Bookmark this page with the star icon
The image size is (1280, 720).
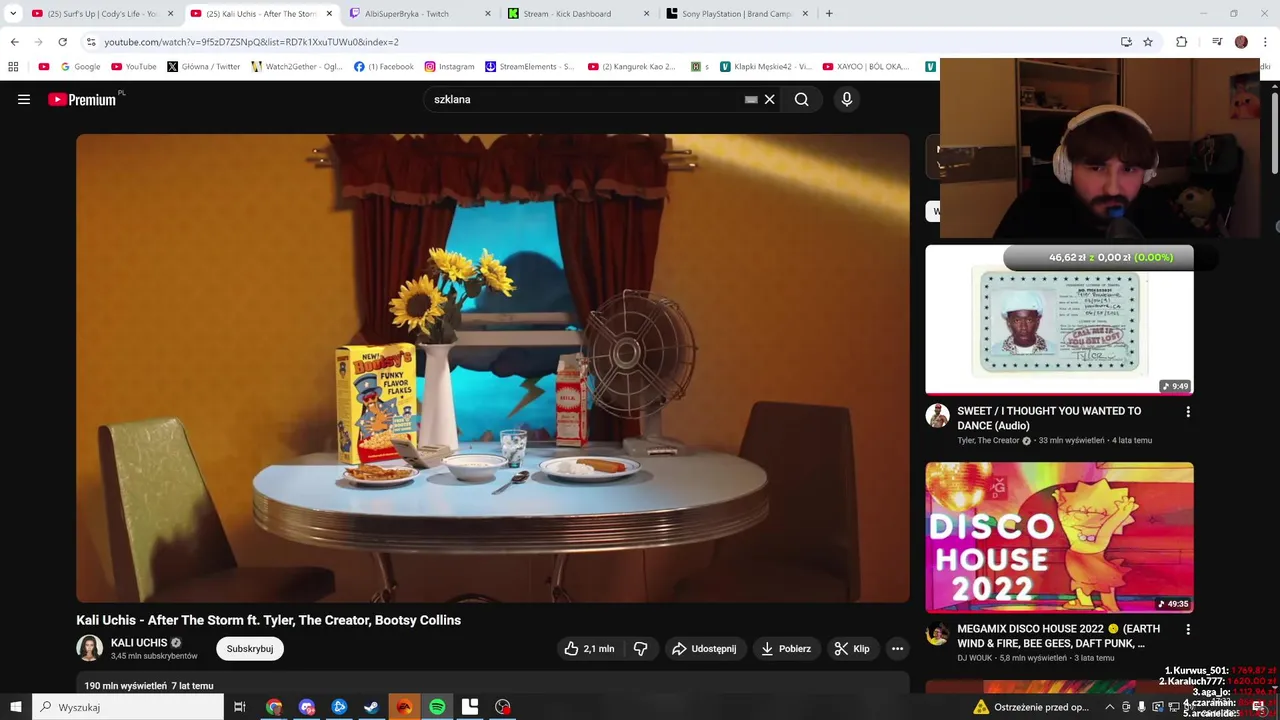tap(1148, 42)
